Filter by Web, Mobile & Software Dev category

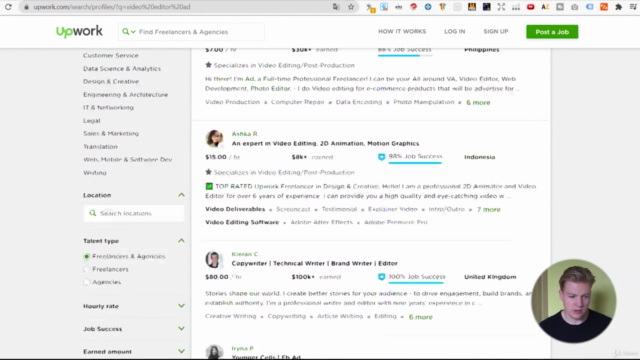[x=127, y=160]
